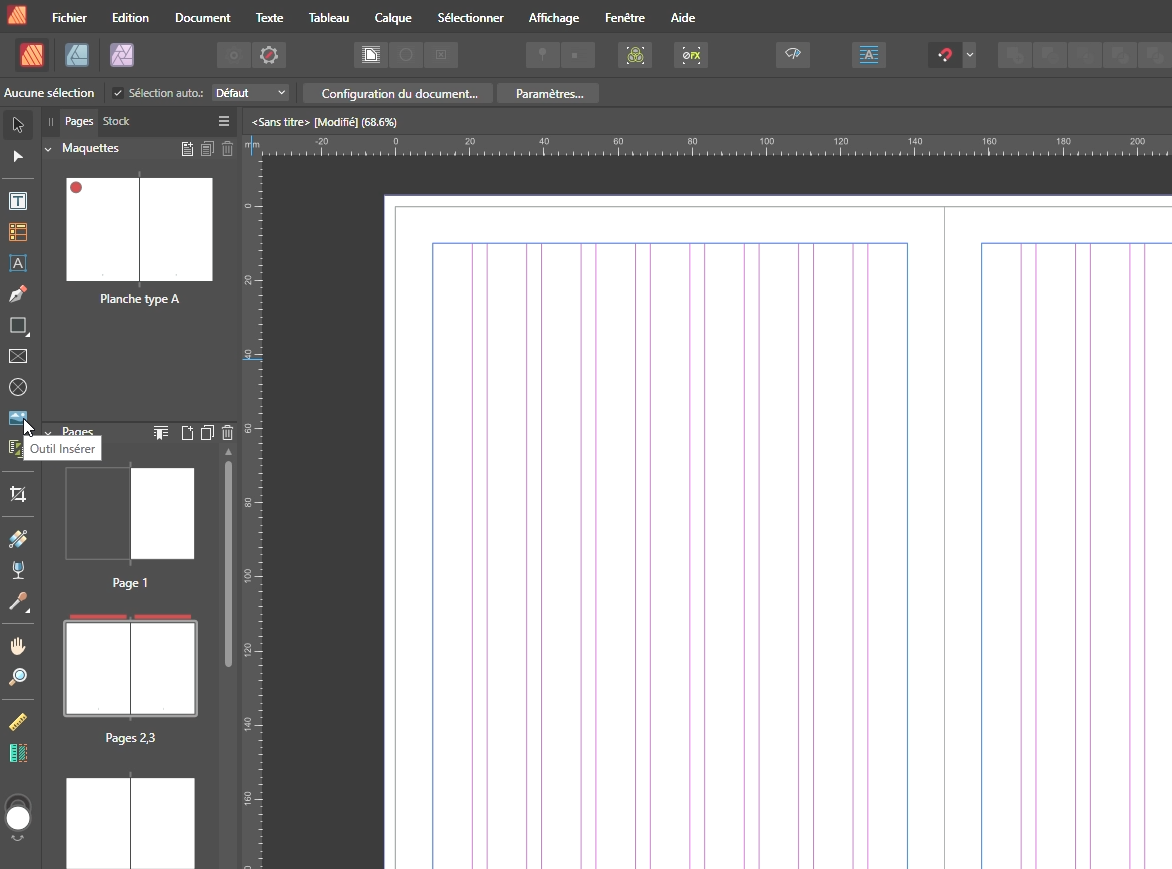The image size is (1172, 869).
Task: Switch to the Stock tab
Action: pyautogui.click(x=116, y=121)
